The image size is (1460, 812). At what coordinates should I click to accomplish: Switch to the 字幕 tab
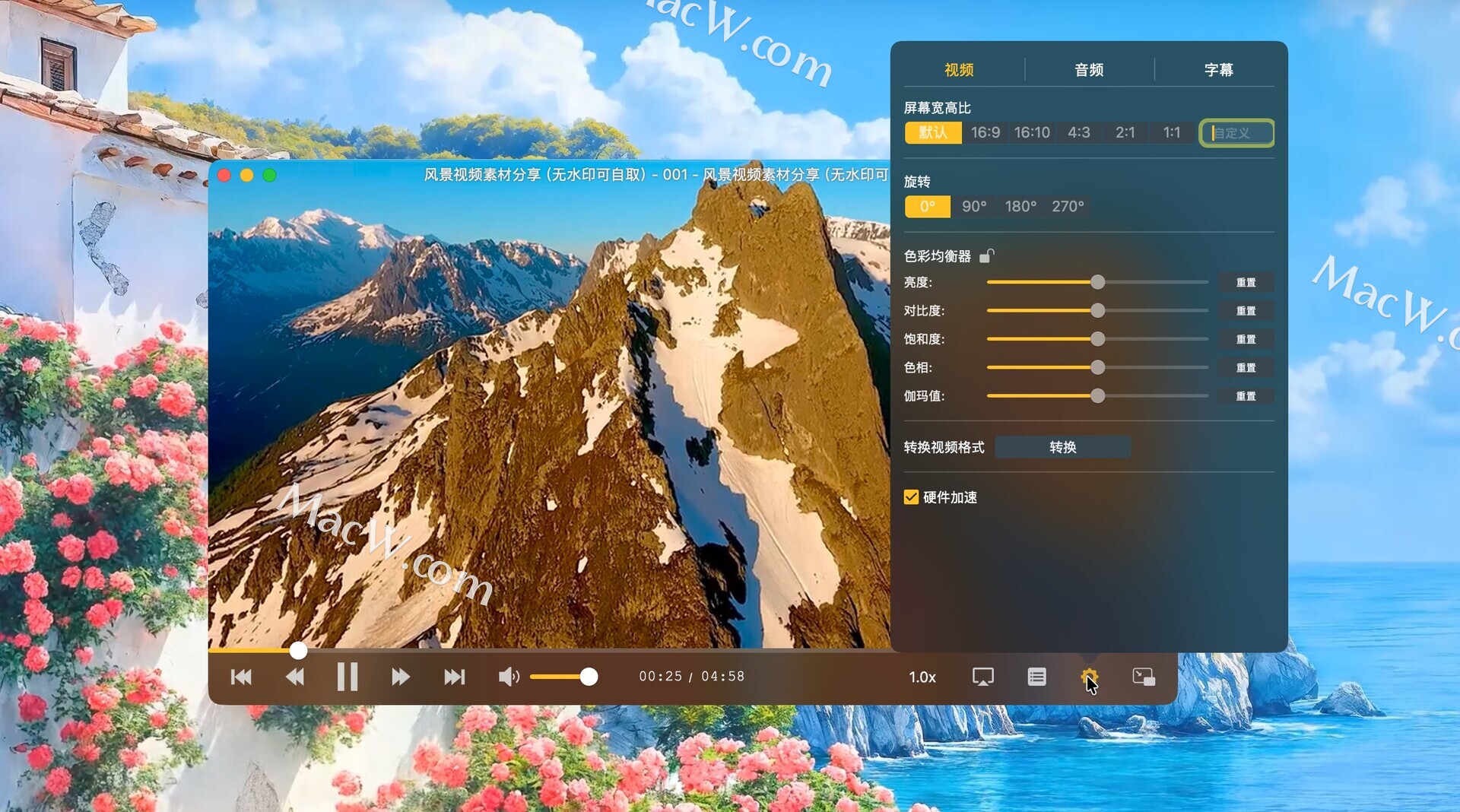point(1218,70)
